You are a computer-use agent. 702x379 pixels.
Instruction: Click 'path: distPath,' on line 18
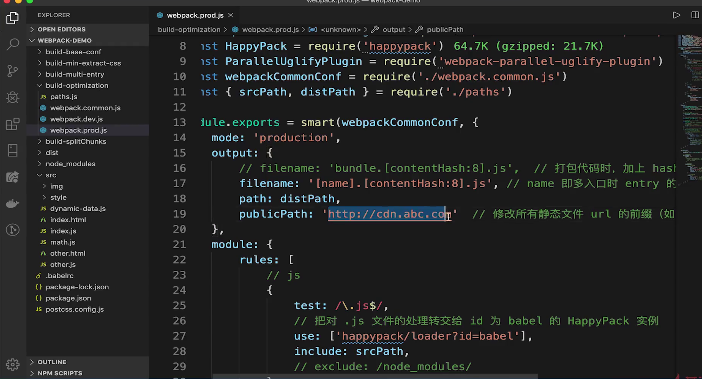tap(290, 198)
